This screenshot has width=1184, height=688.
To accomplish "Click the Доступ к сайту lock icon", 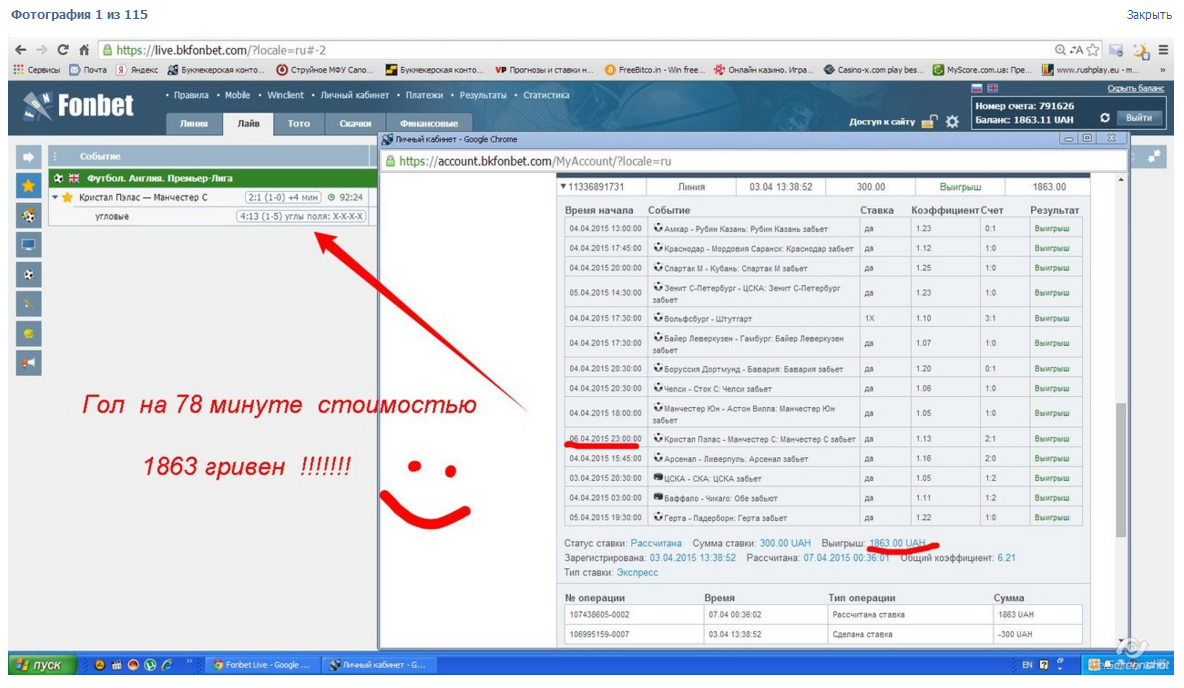I will 930,122.
